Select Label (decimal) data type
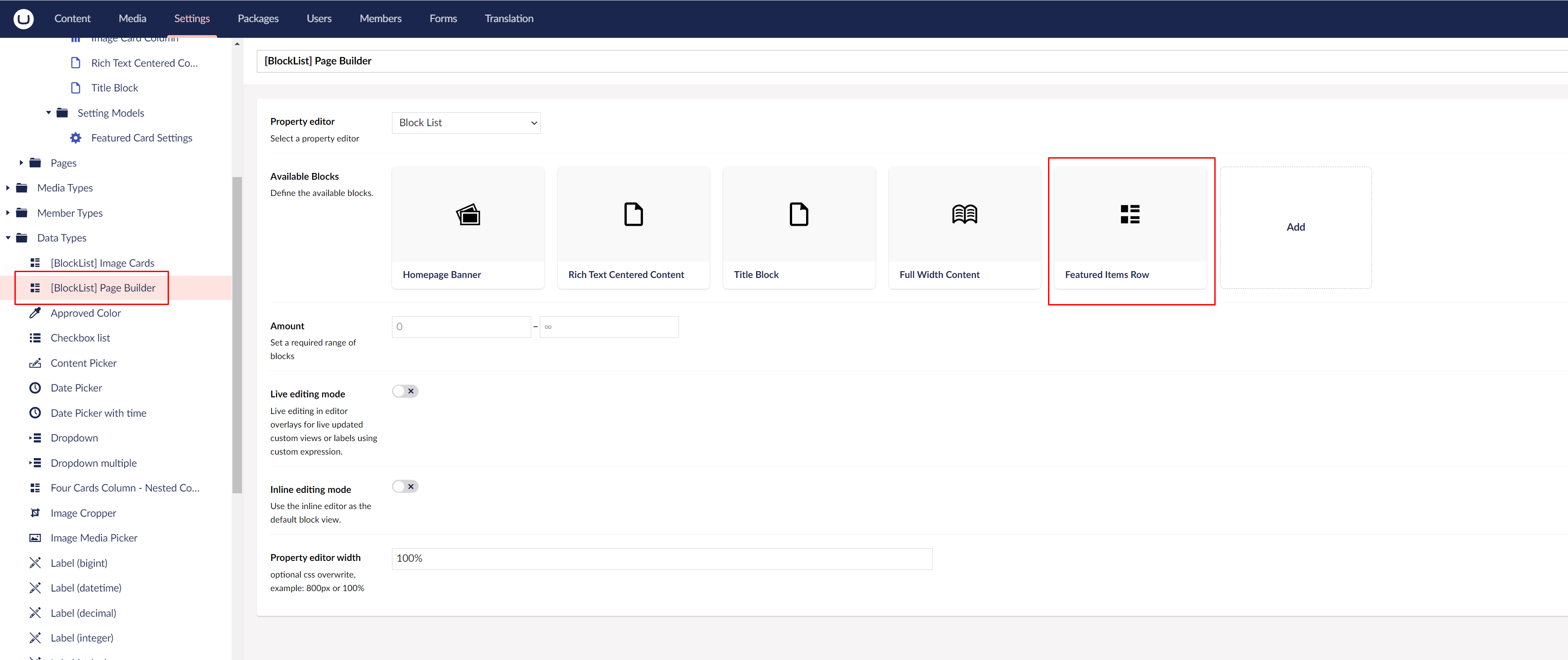The image size is (1568, 660). pos(83,613)
